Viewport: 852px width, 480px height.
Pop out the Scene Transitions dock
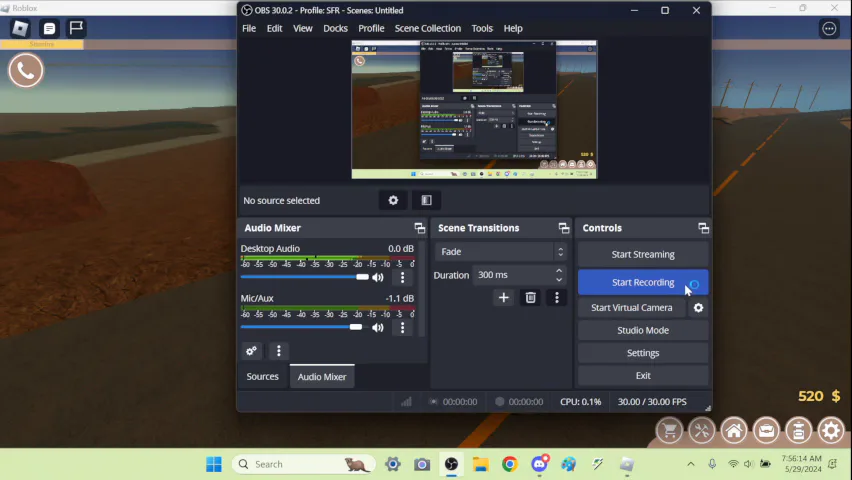click(564, 228)
